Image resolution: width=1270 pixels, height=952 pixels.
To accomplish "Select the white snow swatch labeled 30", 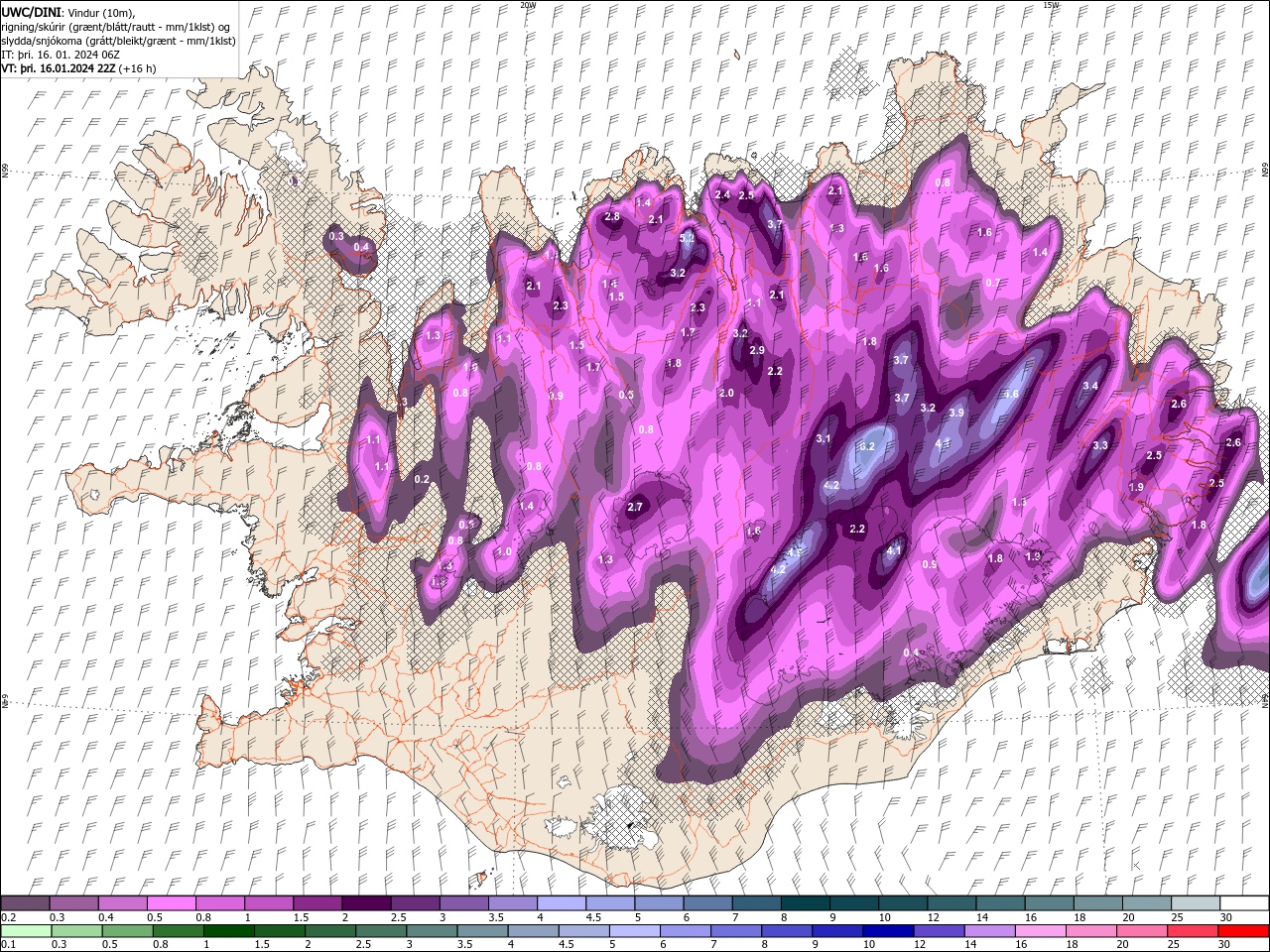I will (x=1244, y=903).
